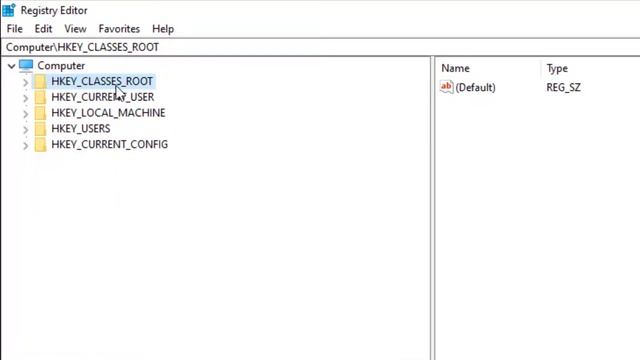Viewport: 640px width, 360px height.
Task: Click the HKEY_USERS folder icon
Action: 40,129
